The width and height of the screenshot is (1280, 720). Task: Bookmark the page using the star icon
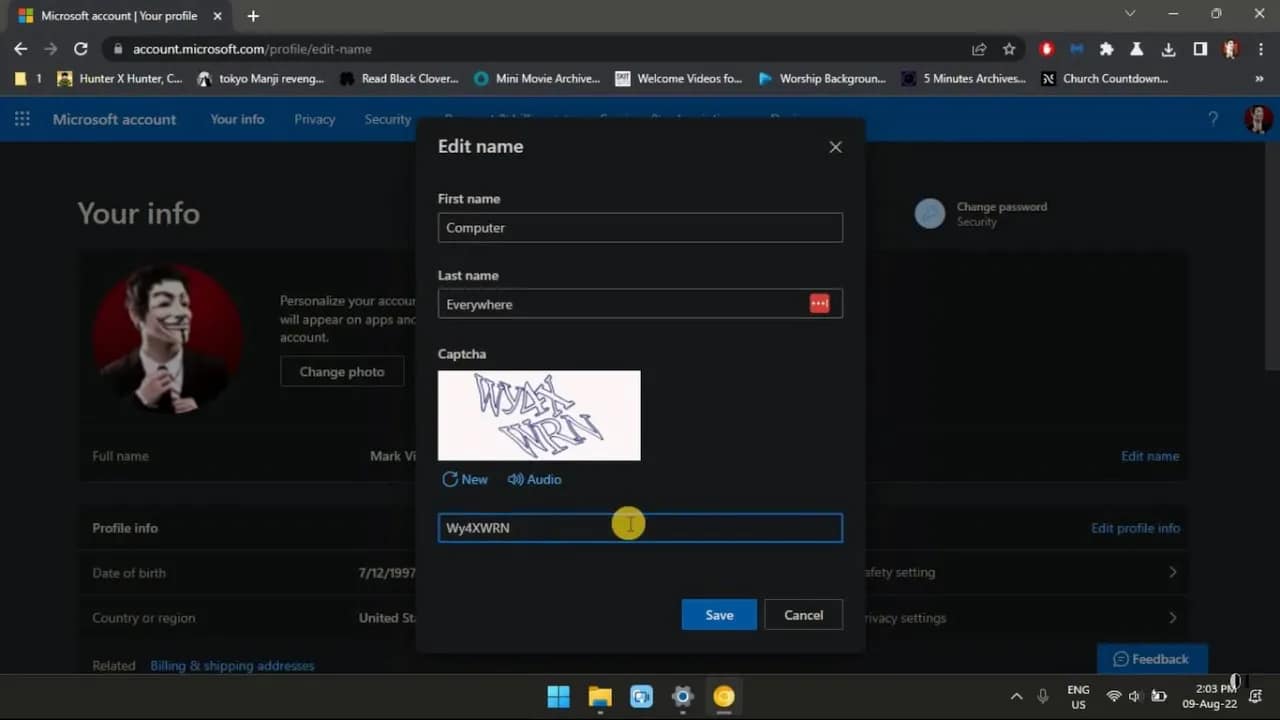click(x=1010, y=48)
